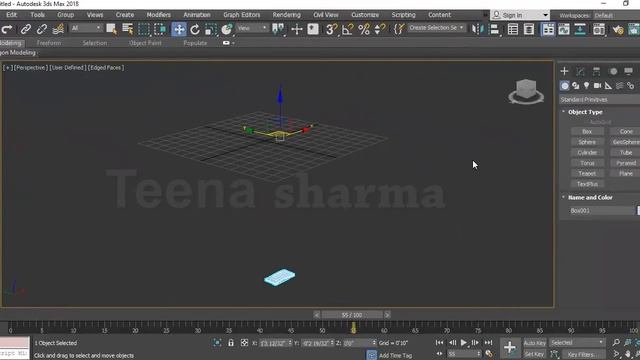Open the Schematic View icon
Image resolution: width=640 pixels, height=360 pixels.
[580, 29]
